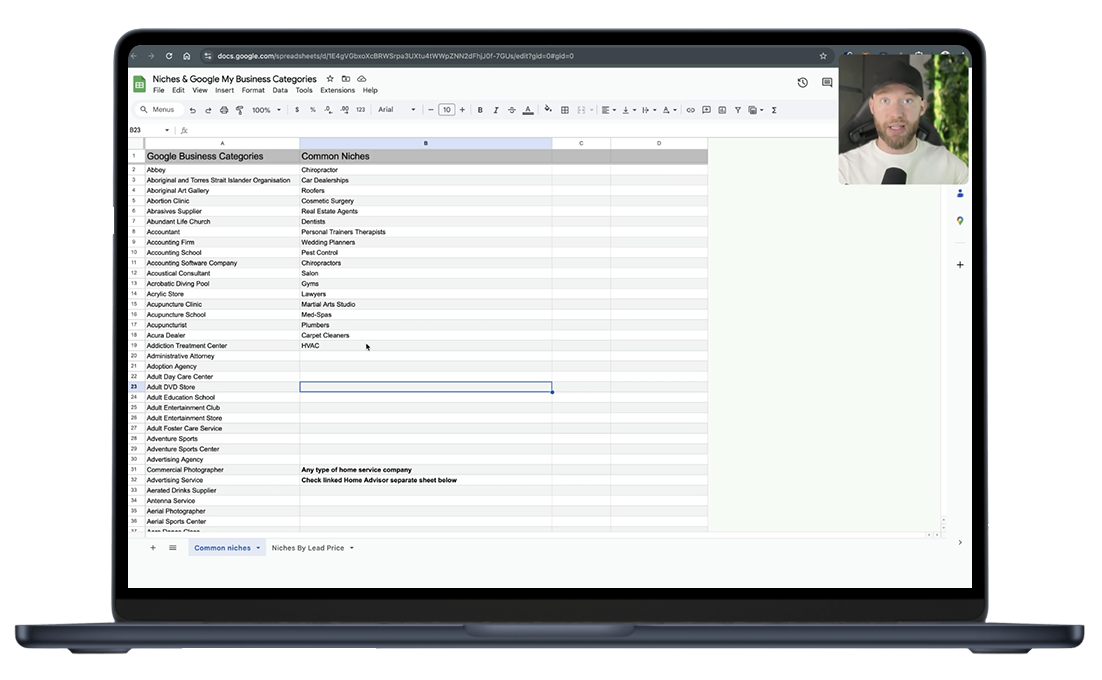
Task: Open the Contacts side panel
Action: tap(960, 193)
